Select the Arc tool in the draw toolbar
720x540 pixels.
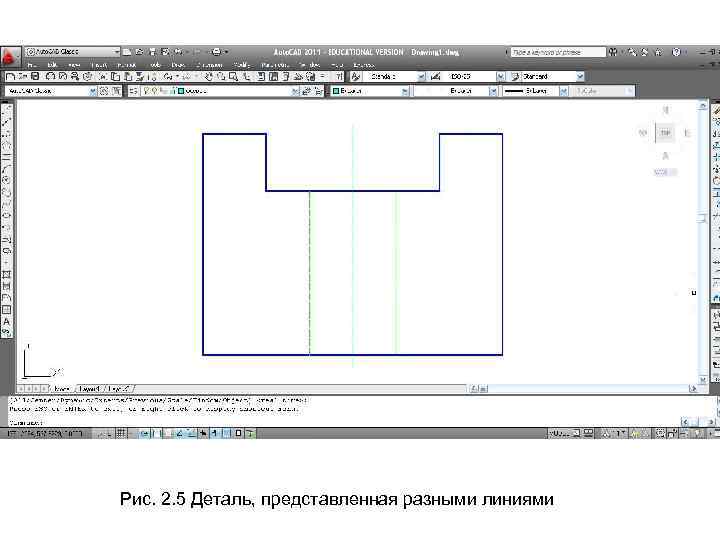click(x=6, y=168)
